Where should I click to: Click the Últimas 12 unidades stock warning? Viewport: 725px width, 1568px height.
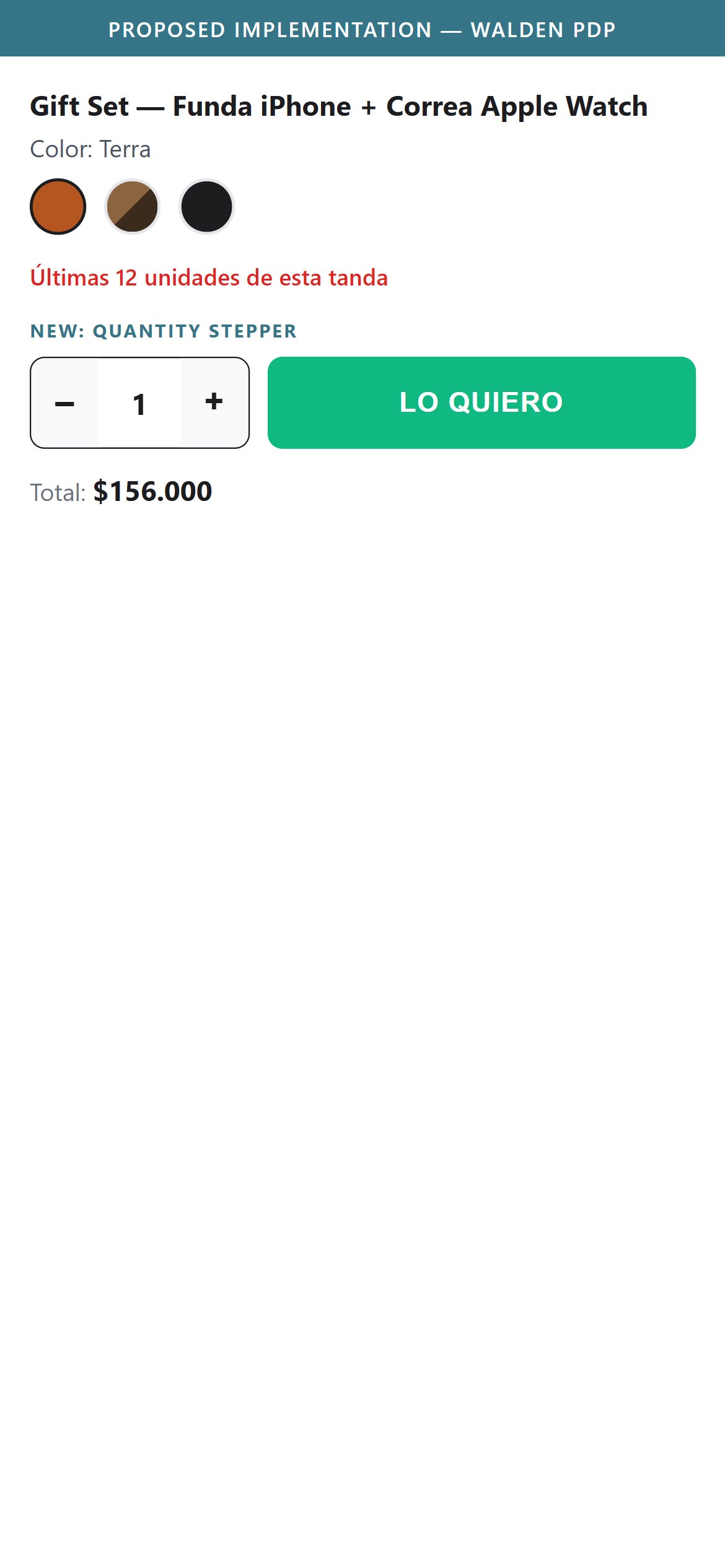click(x=209, y=277)
